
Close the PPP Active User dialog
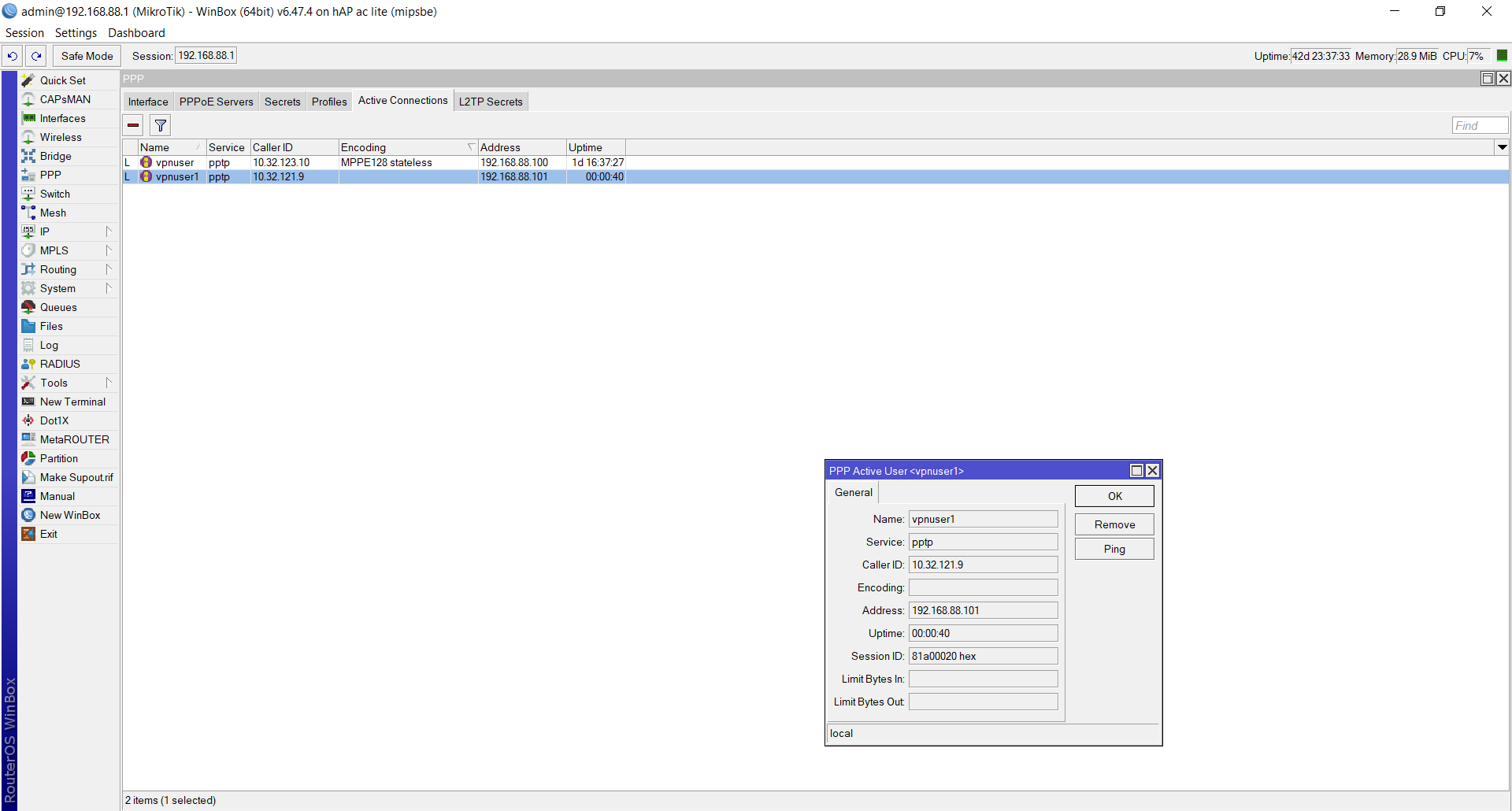[1152, 471]
